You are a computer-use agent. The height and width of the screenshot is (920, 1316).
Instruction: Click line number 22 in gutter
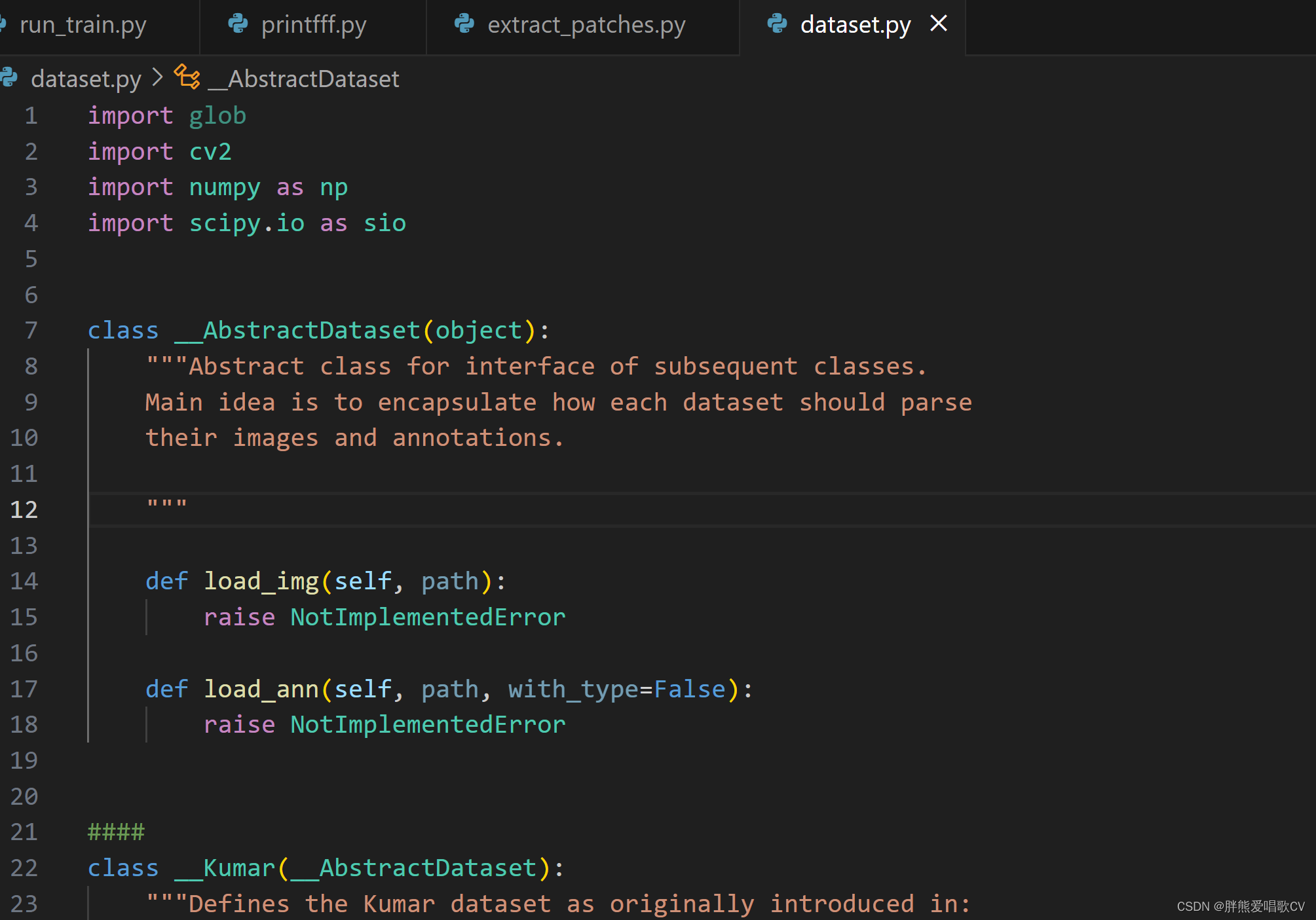click(x=24, y=868)
